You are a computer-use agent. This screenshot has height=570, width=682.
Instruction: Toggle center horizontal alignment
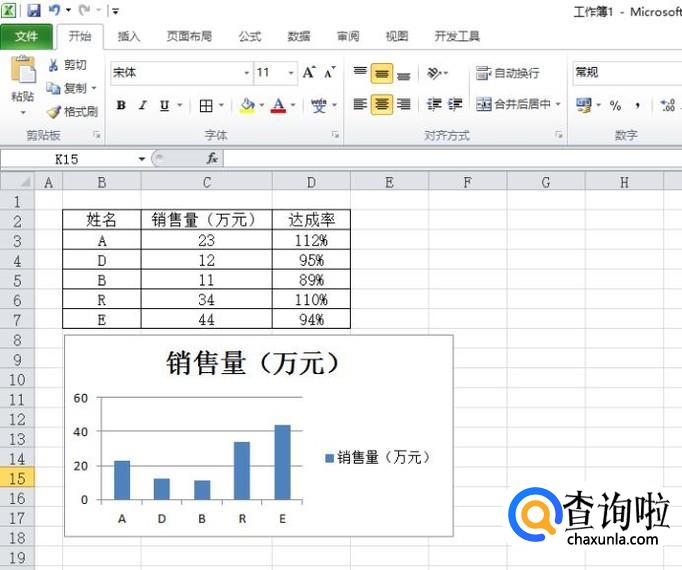381,104
